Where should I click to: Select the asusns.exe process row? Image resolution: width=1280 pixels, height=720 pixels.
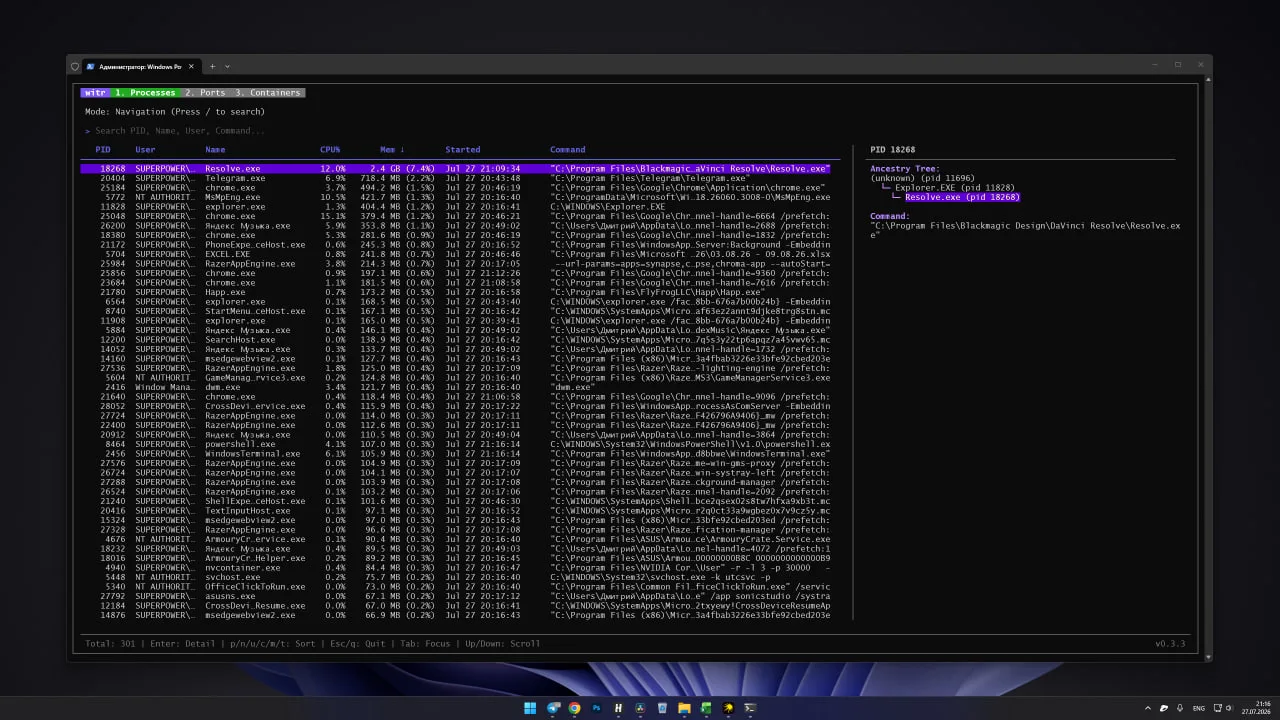(455, 596)
